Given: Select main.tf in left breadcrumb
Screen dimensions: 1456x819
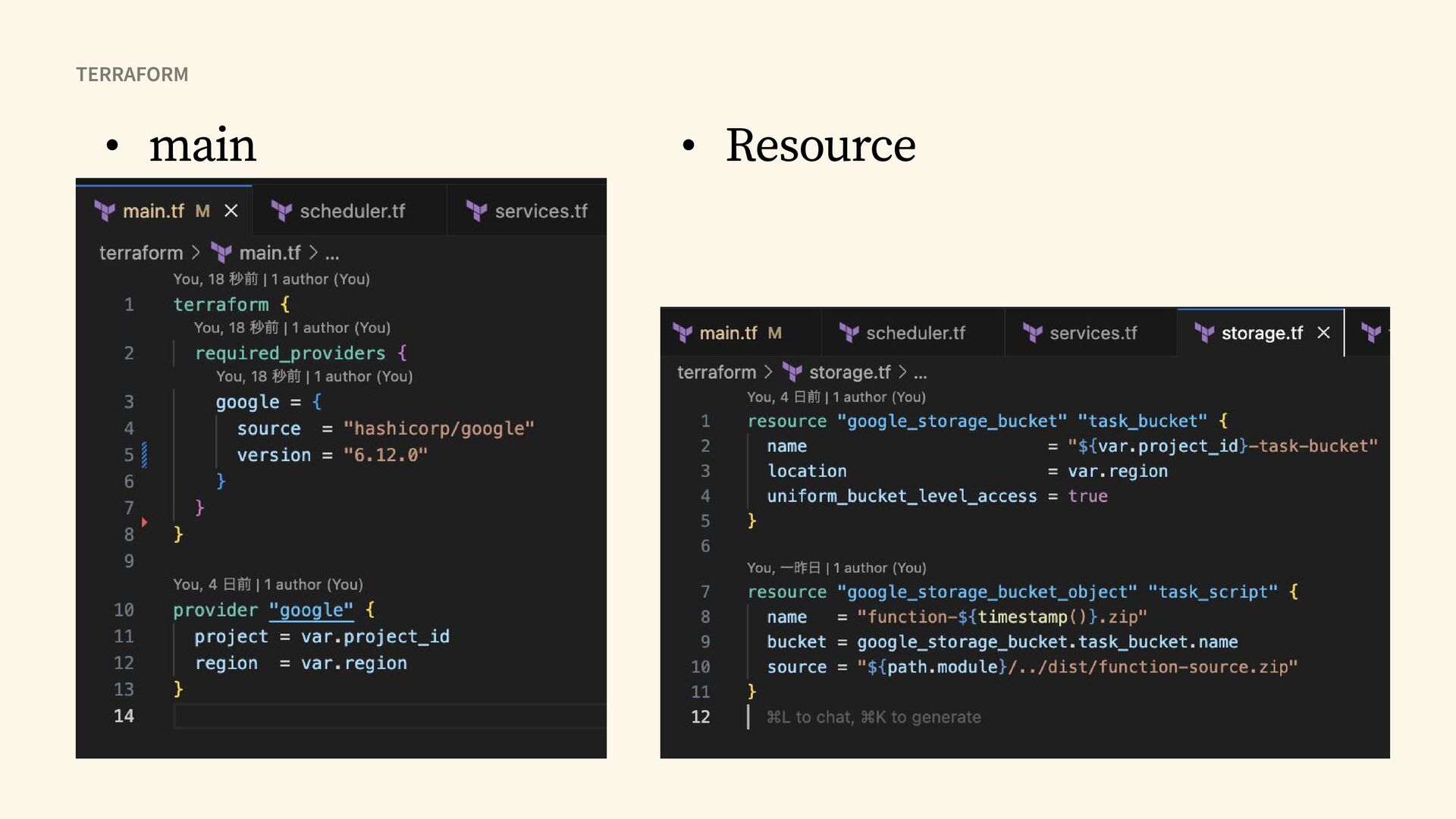Looking at the screenshot, I should [269, 253].
